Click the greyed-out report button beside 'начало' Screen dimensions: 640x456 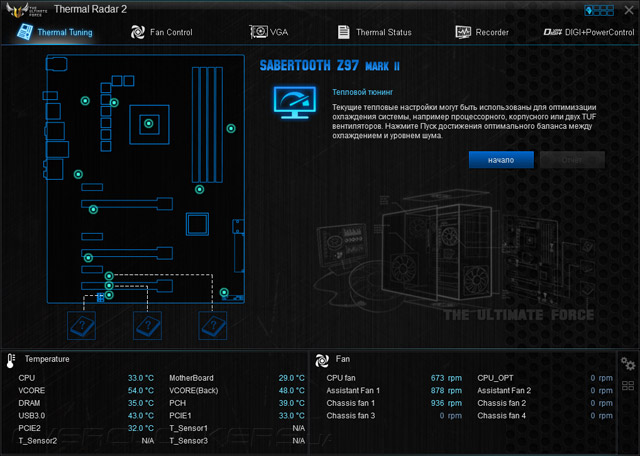(572, 160)
